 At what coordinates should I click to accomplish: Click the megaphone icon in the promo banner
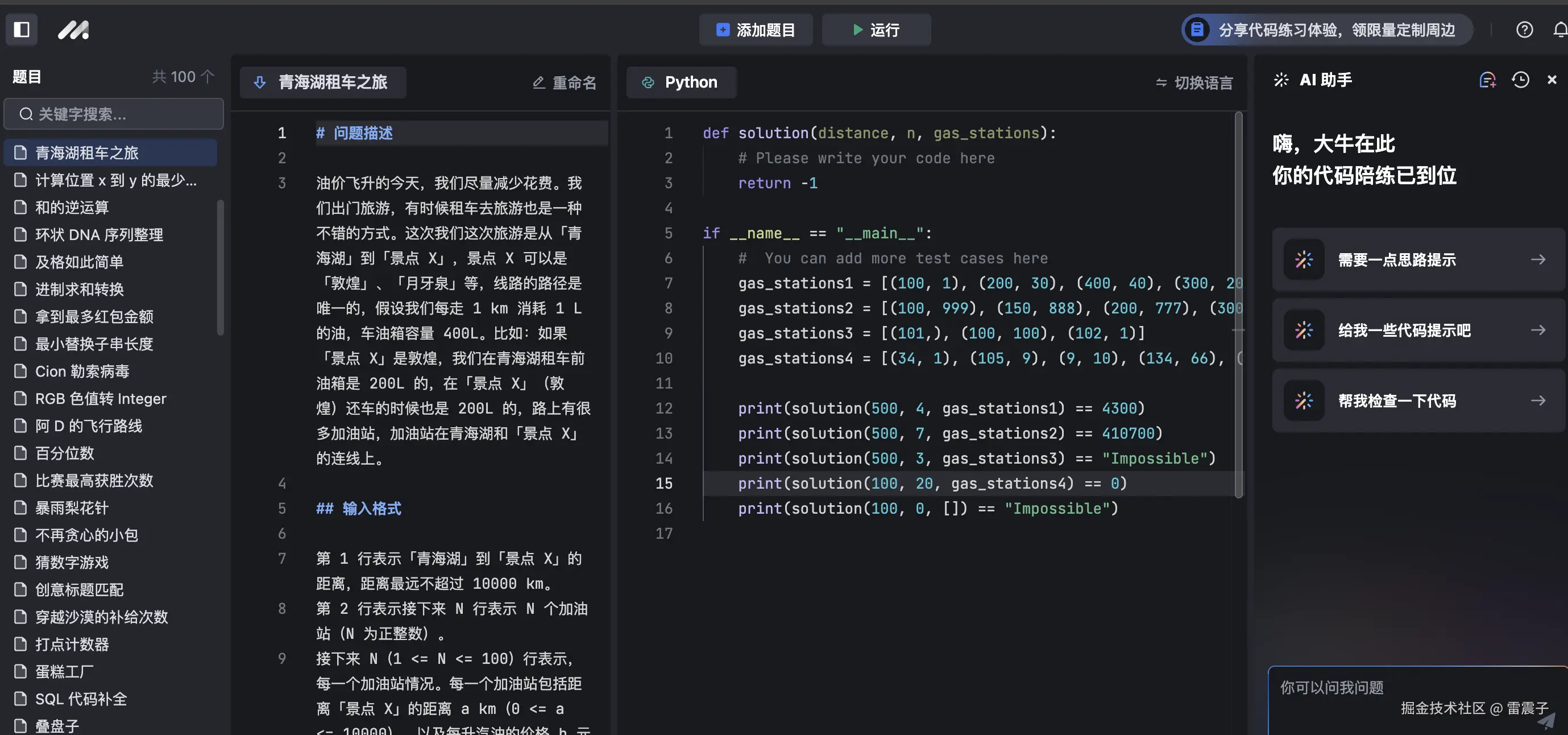1197,29
